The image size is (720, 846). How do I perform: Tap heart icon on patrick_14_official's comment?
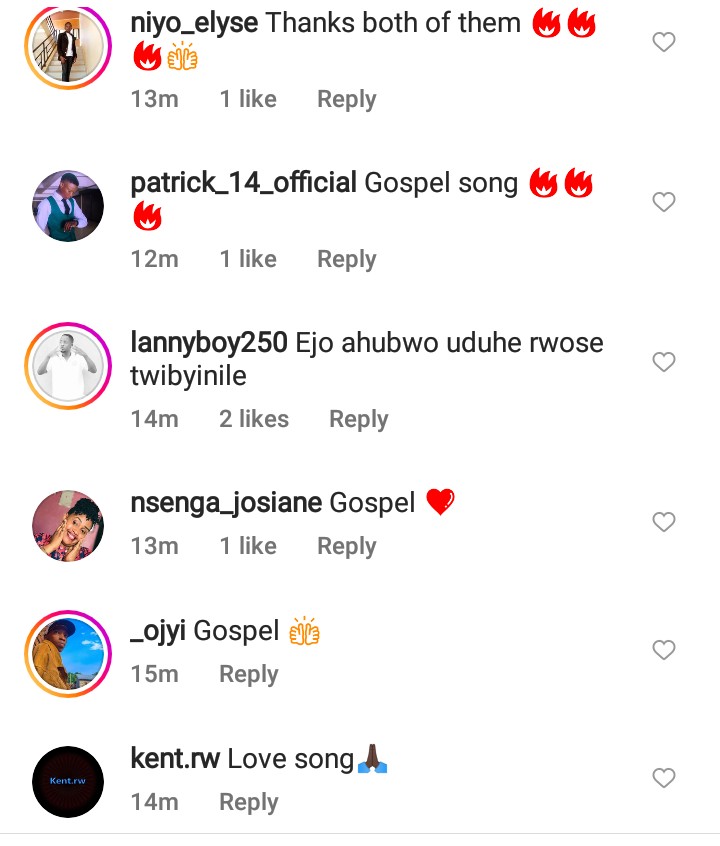(x=664, y=202)
